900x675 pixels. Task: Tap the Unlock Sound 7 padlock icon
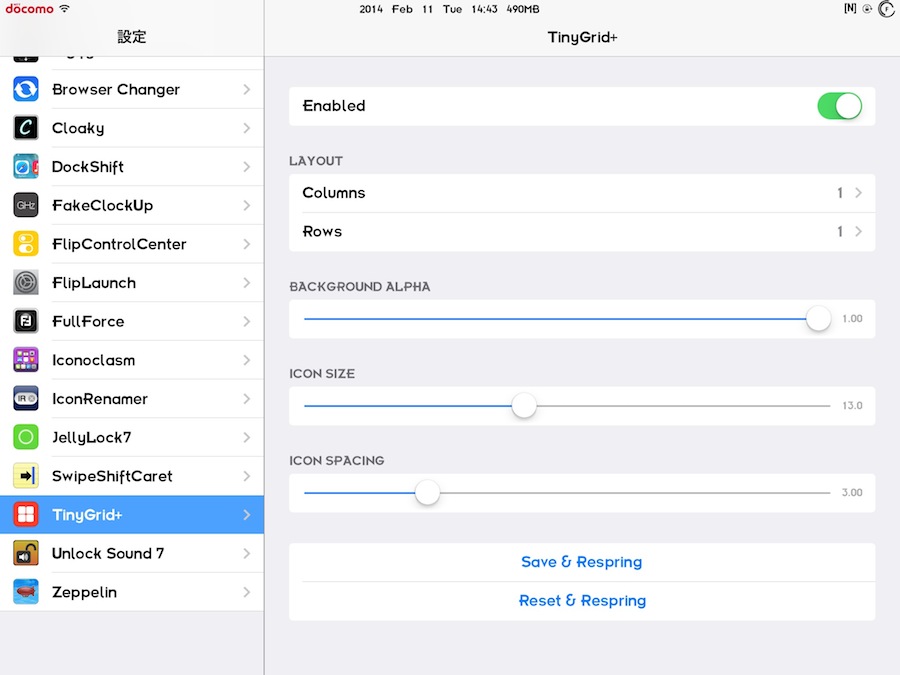point(26,553)
